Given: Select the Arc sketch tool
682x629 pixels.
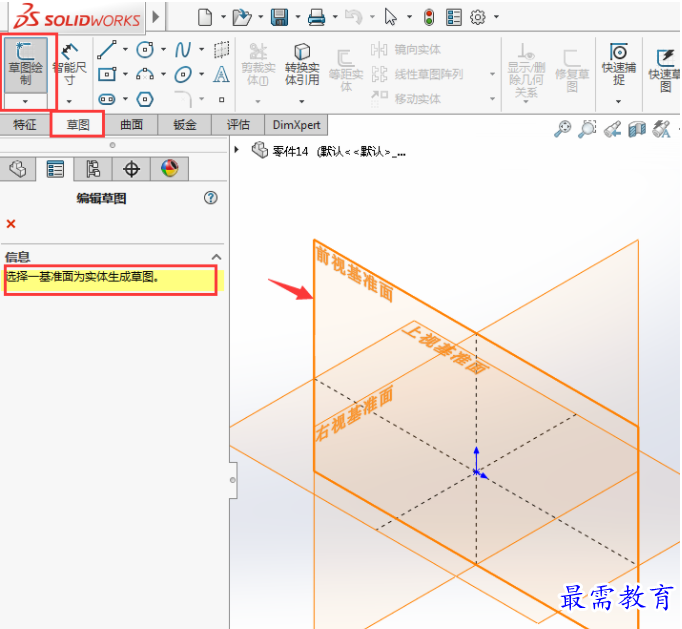Looking at the screenshot, I should [x=145, y=74].
